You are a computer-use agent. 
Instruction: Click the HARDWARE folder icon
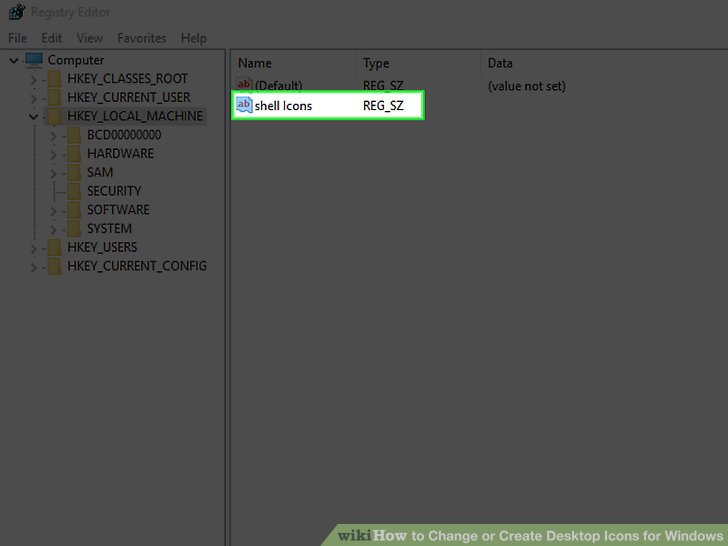click(x=74, y=154)
